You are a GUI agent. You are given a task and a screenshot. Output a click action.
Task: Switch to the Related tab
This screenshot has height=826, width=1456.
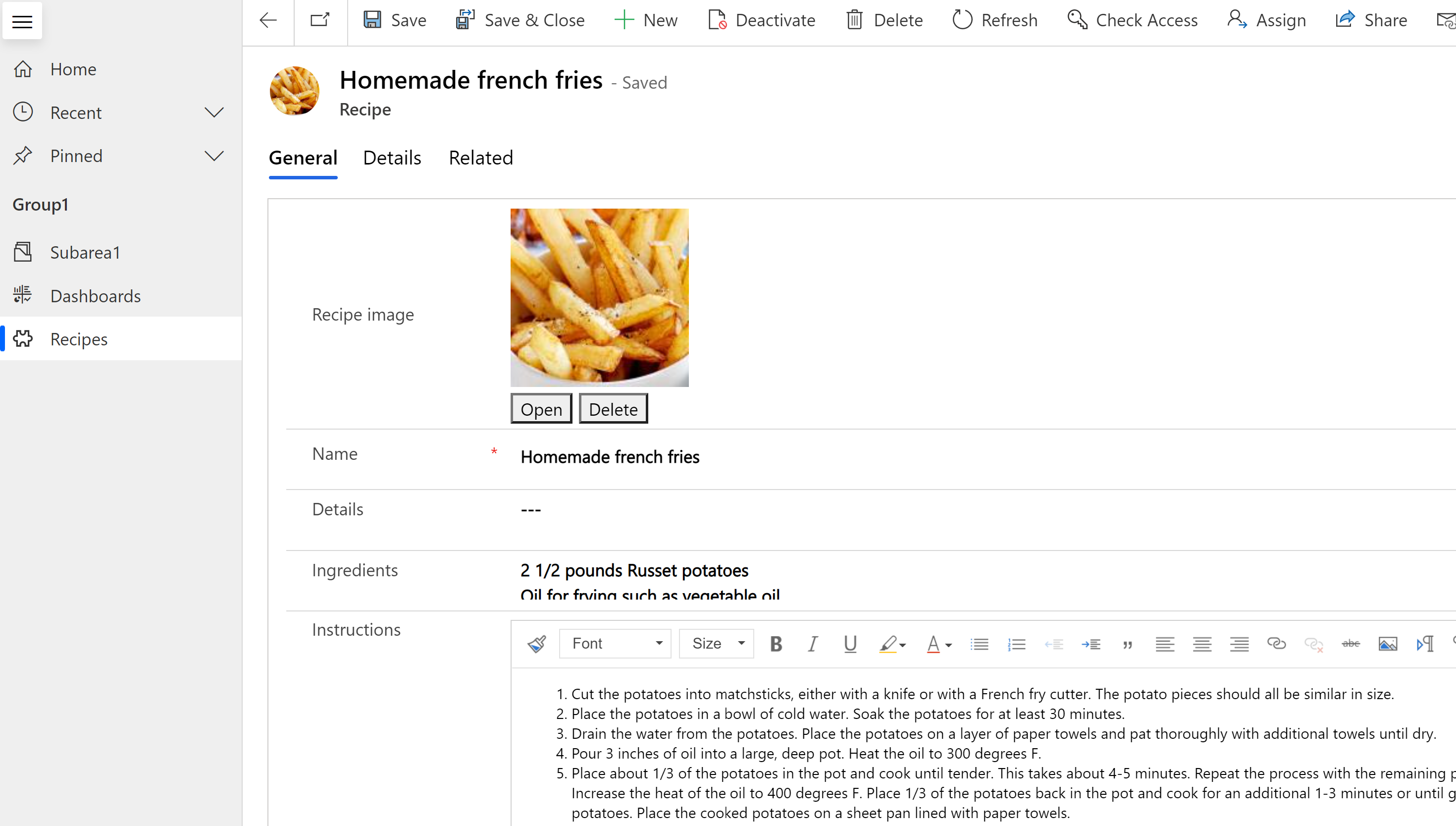point(481,158)
